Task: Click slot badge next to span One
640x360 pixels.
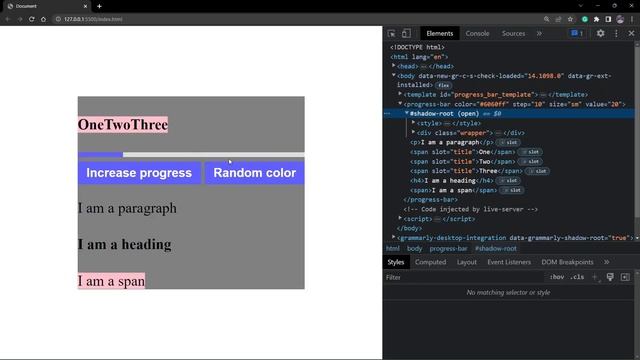Action: point(530,152)
